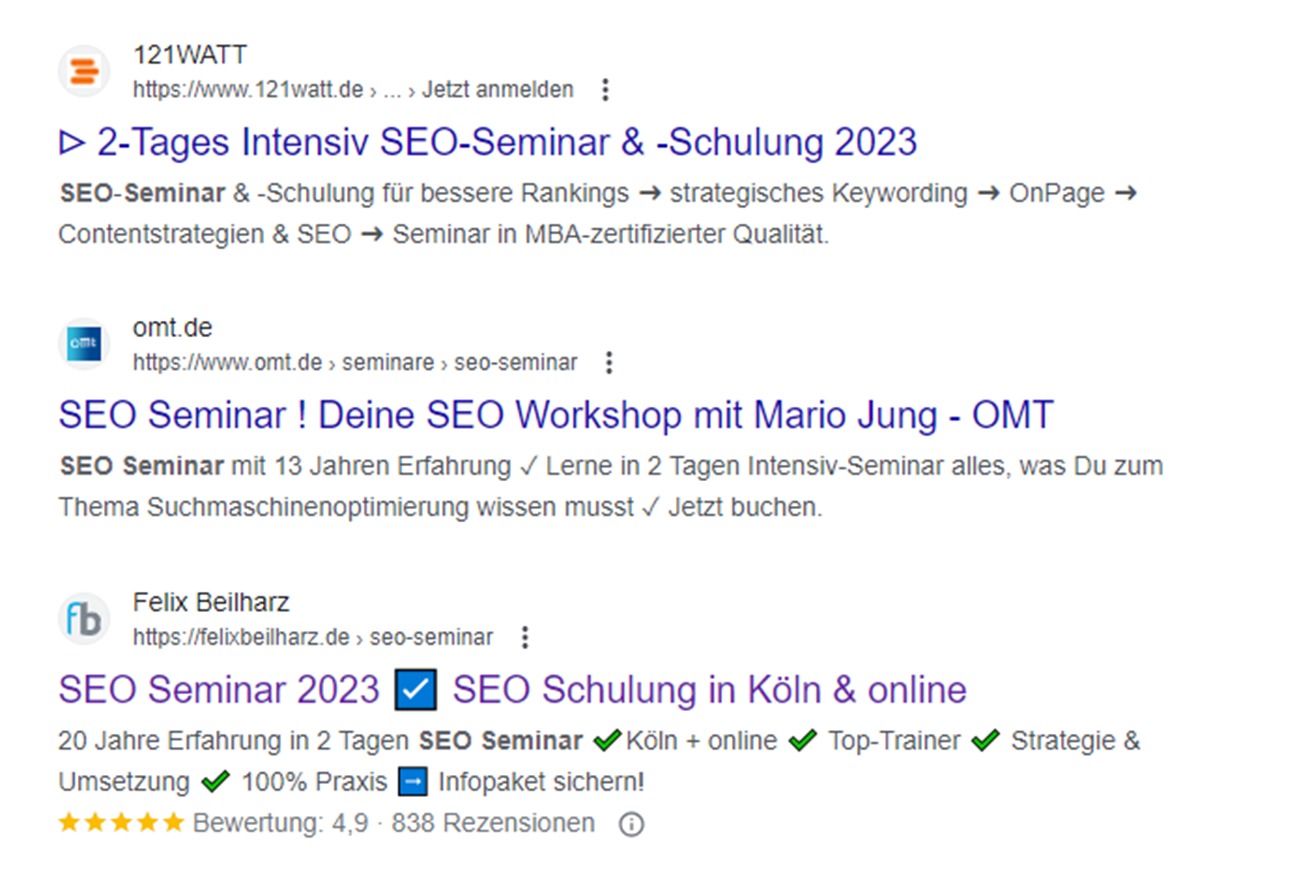This screenshot has height=886, width=1297.
Task: Open the three-dot menu of the 121WATT result
Action: click(x=605, y=89)
